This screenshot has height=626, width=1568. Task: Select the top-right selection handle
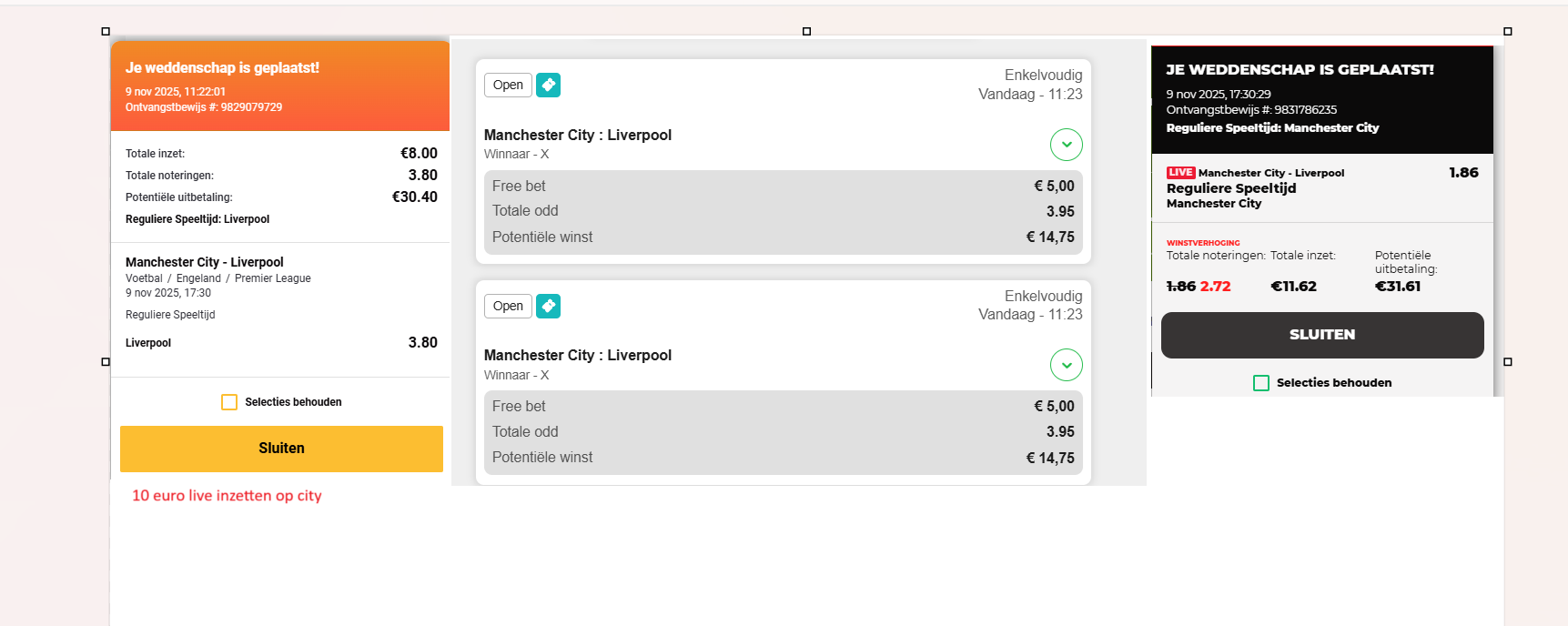pyautogui.click(x=1508, y=32)
